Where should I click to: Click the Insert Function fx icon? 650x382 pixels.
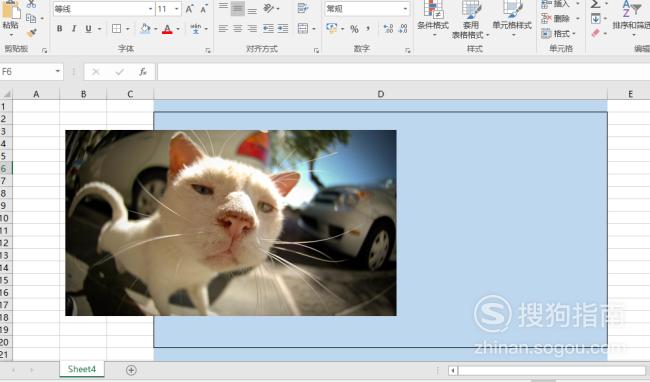(x=143, y=72)
